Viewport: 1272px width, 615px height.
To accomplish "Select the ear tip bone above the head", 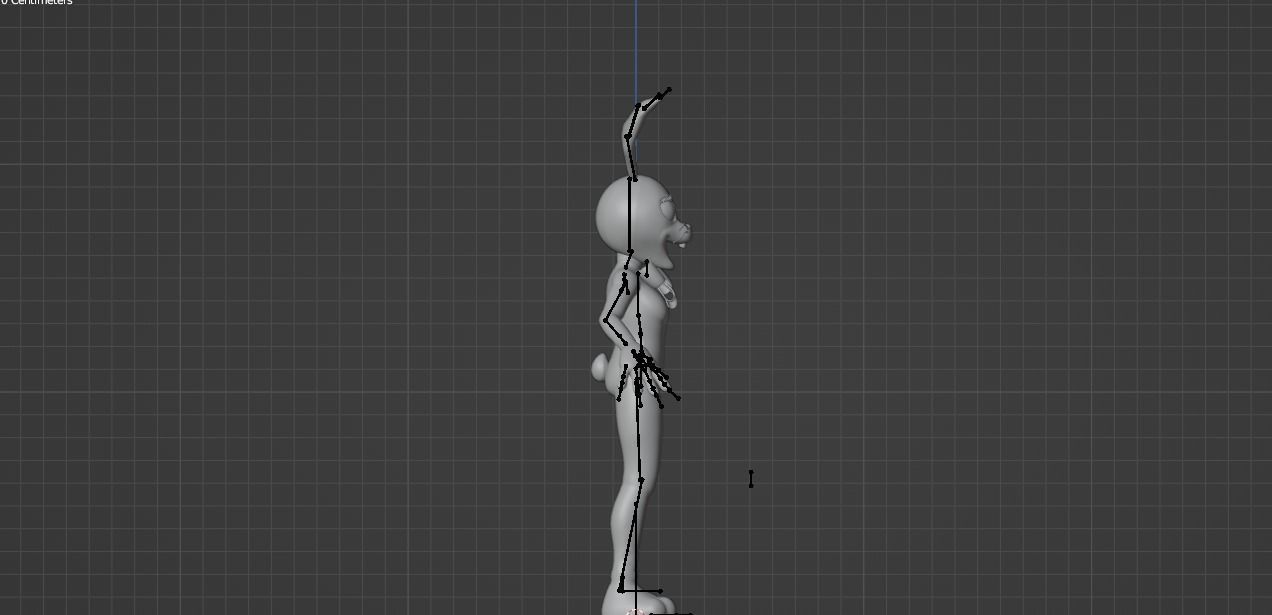I will point(664,93).
